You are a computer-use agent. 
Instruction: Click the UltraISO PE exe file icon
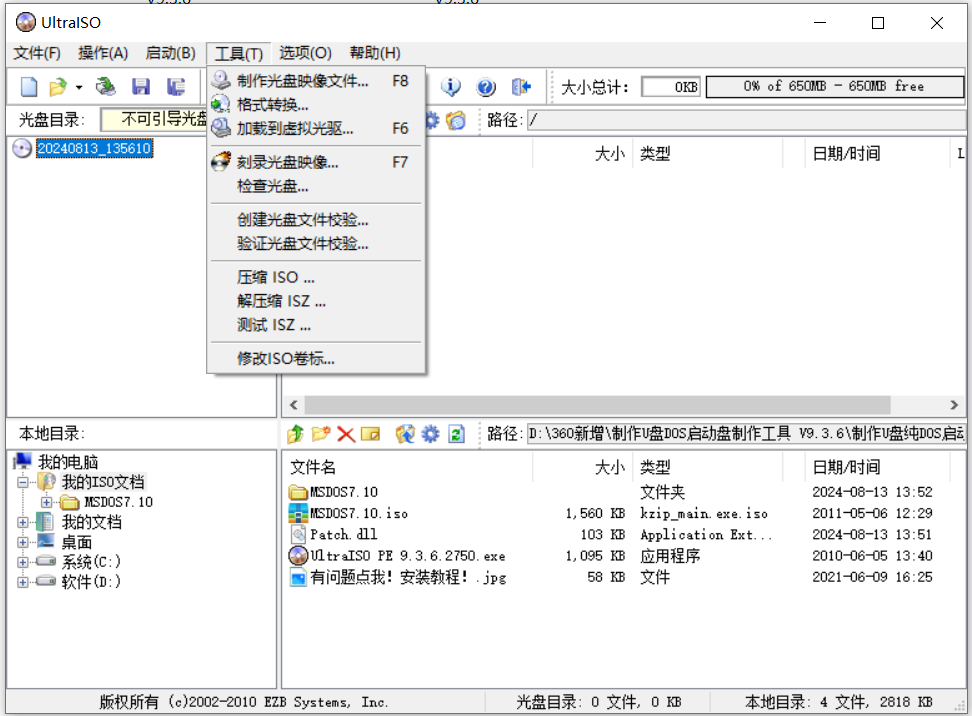pos(299,555)
